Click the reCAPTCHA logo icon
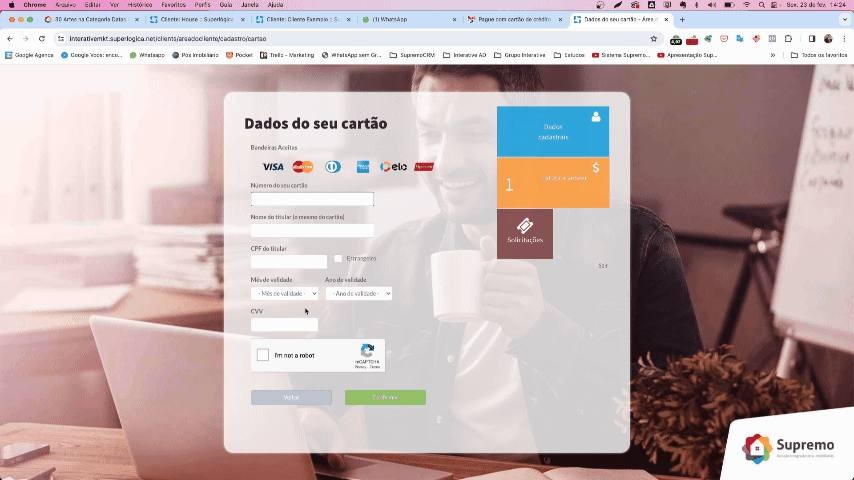Image resolution: width=854 pixels, height=480 pixels. point(367,350)
